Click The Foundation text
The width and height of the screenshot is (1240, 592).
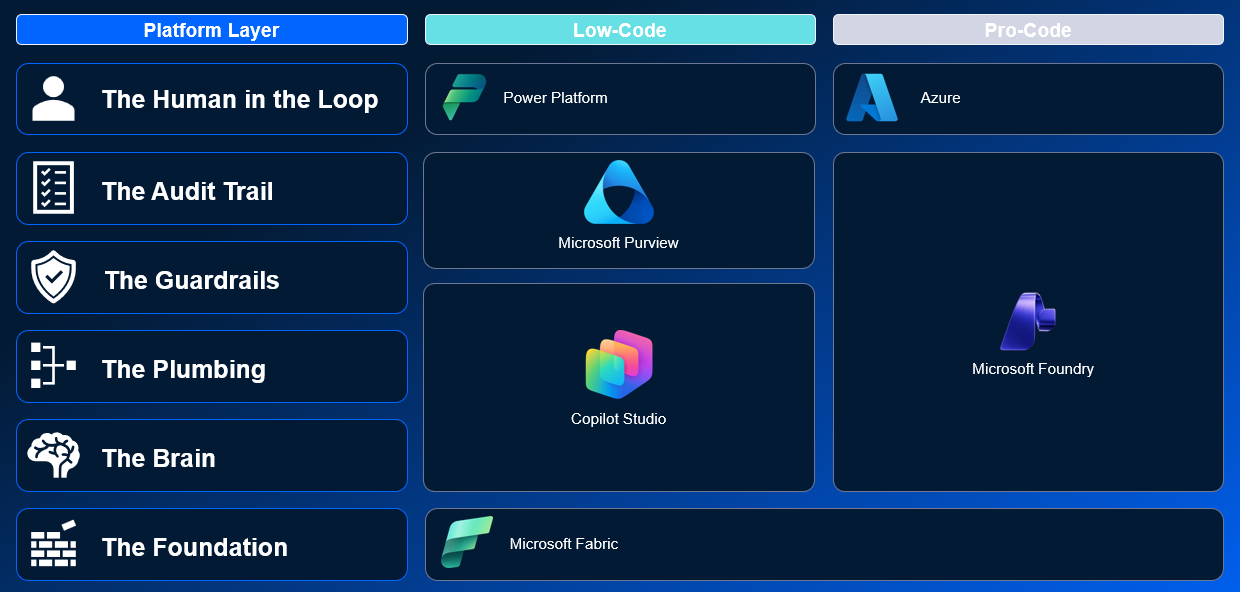coord(195,547)
